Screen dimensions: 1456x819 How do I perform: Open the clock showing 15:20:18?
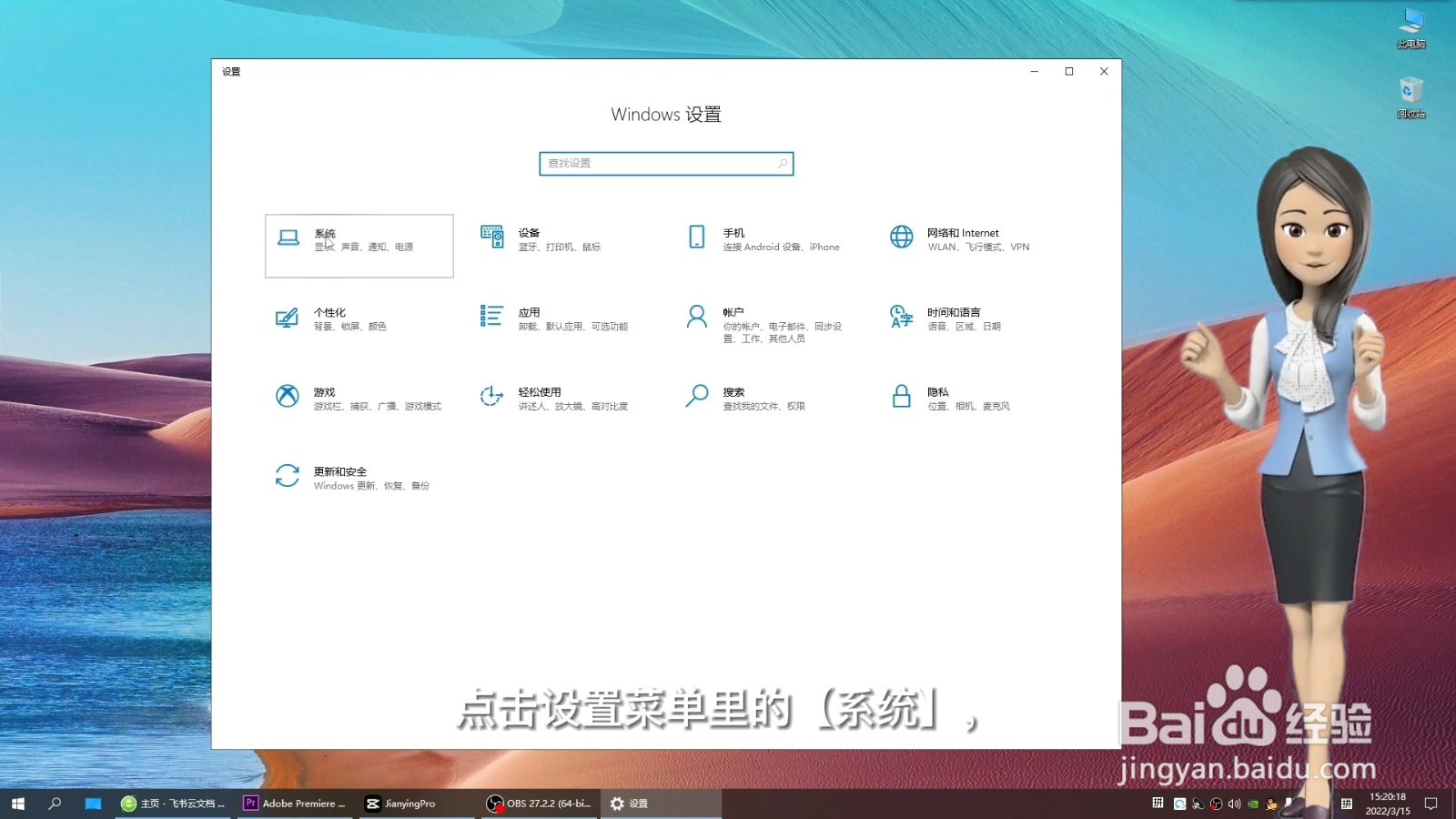pos(1388,804)
